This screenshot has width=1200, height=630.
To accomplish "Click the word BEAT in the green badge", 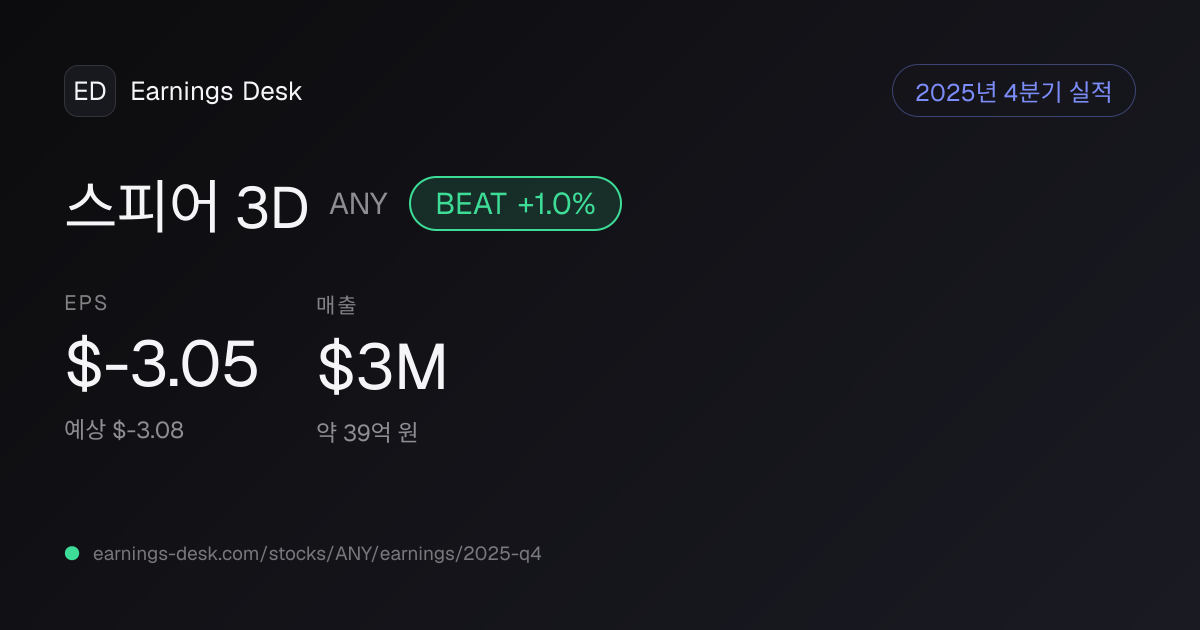I will pos(471,204).
